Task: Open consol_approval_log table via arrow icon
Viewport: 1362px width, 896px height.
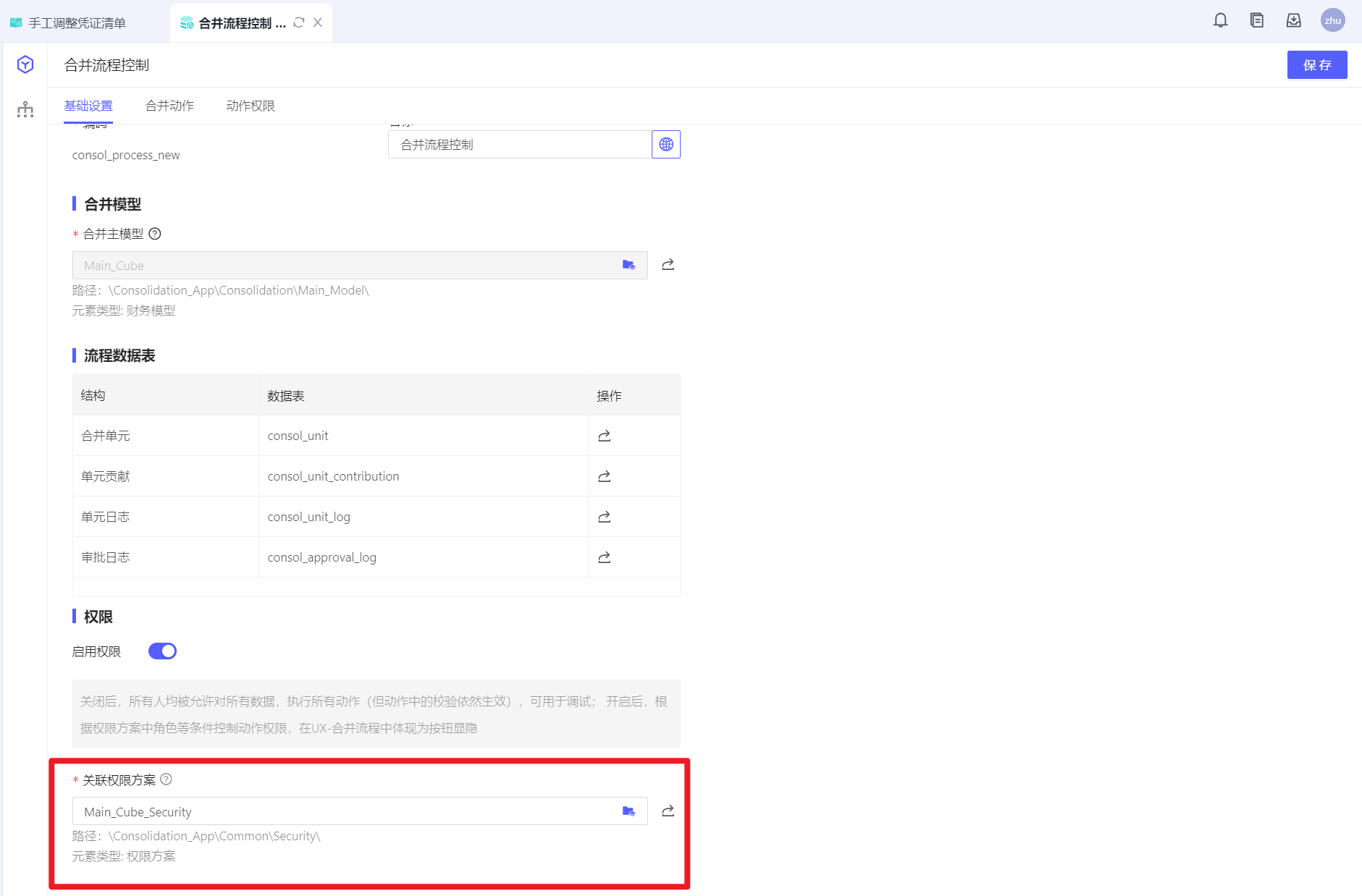Action: coord(605,557)
